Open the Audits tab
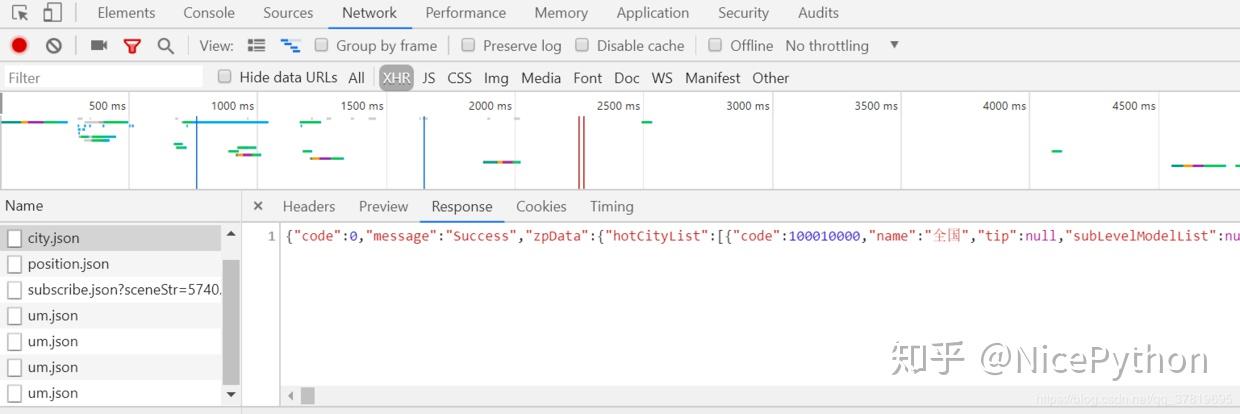 pos(818,13)
